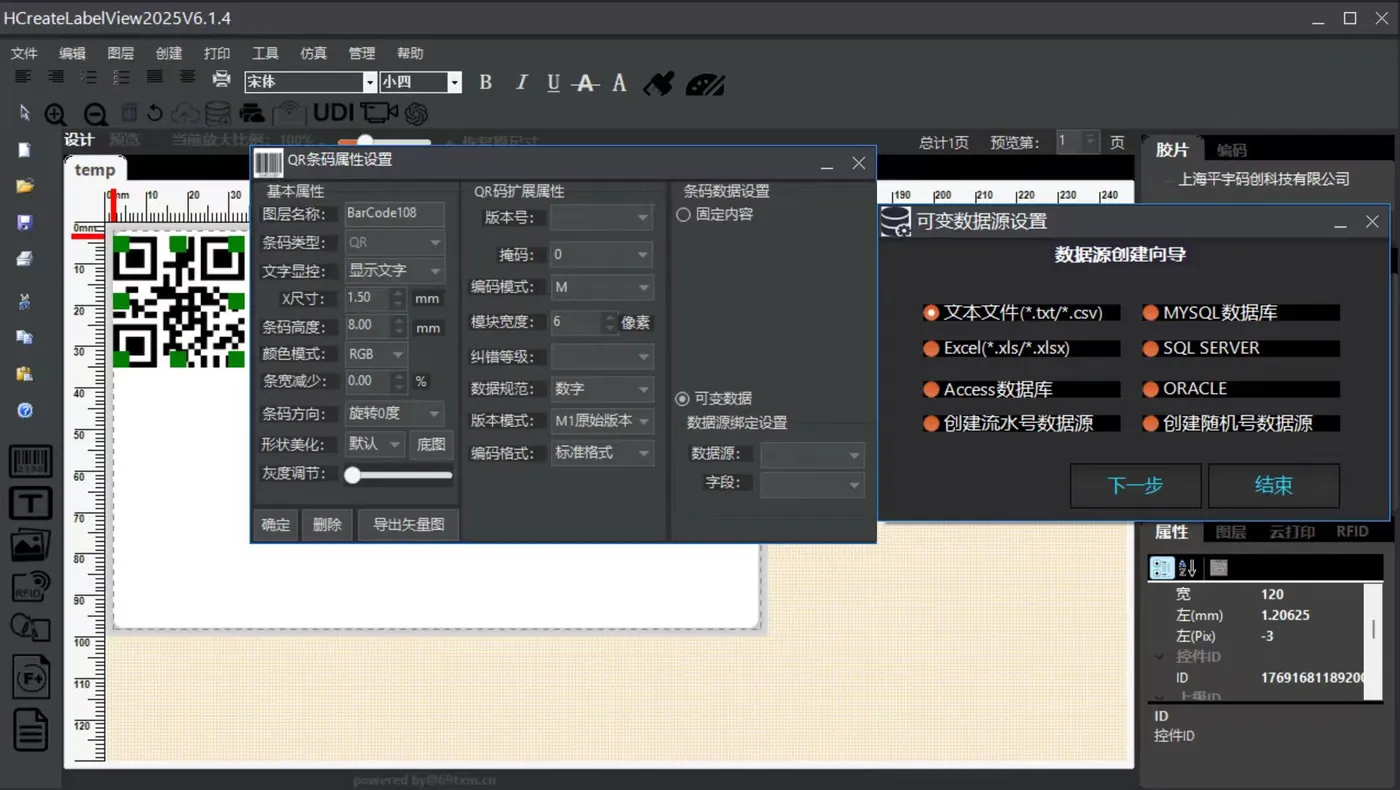Open the font name dropdown
The image size is (1400, 790).
pyautogui.click(x=370, y=83)
